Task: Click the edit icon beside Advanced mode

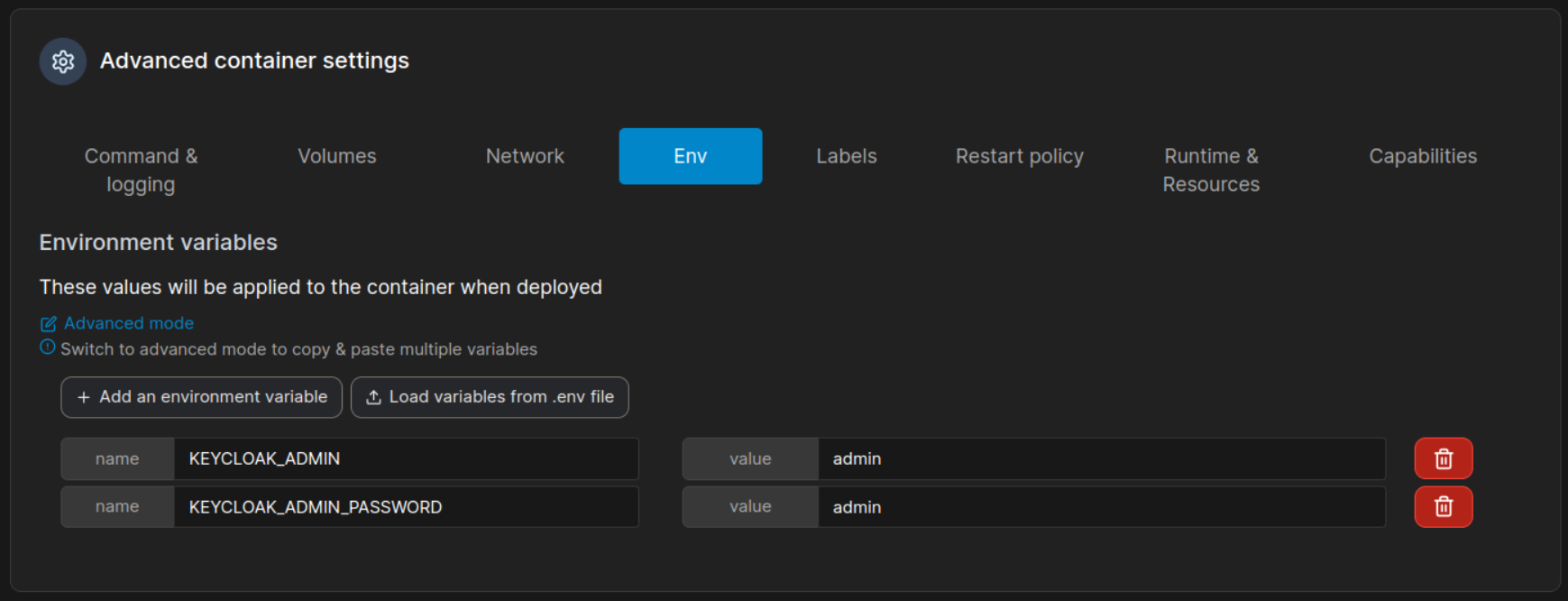Action: click(49, 324)
